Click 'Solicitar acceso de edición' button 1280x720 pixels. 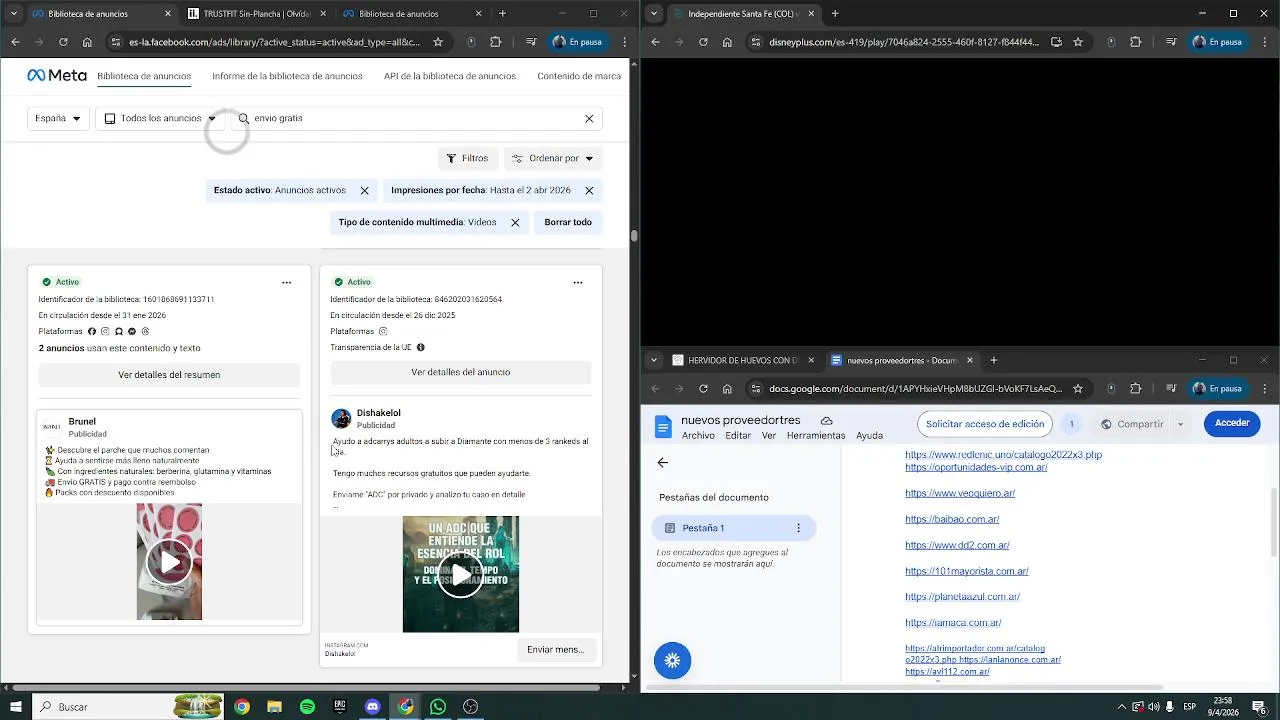tap(985, 424)
